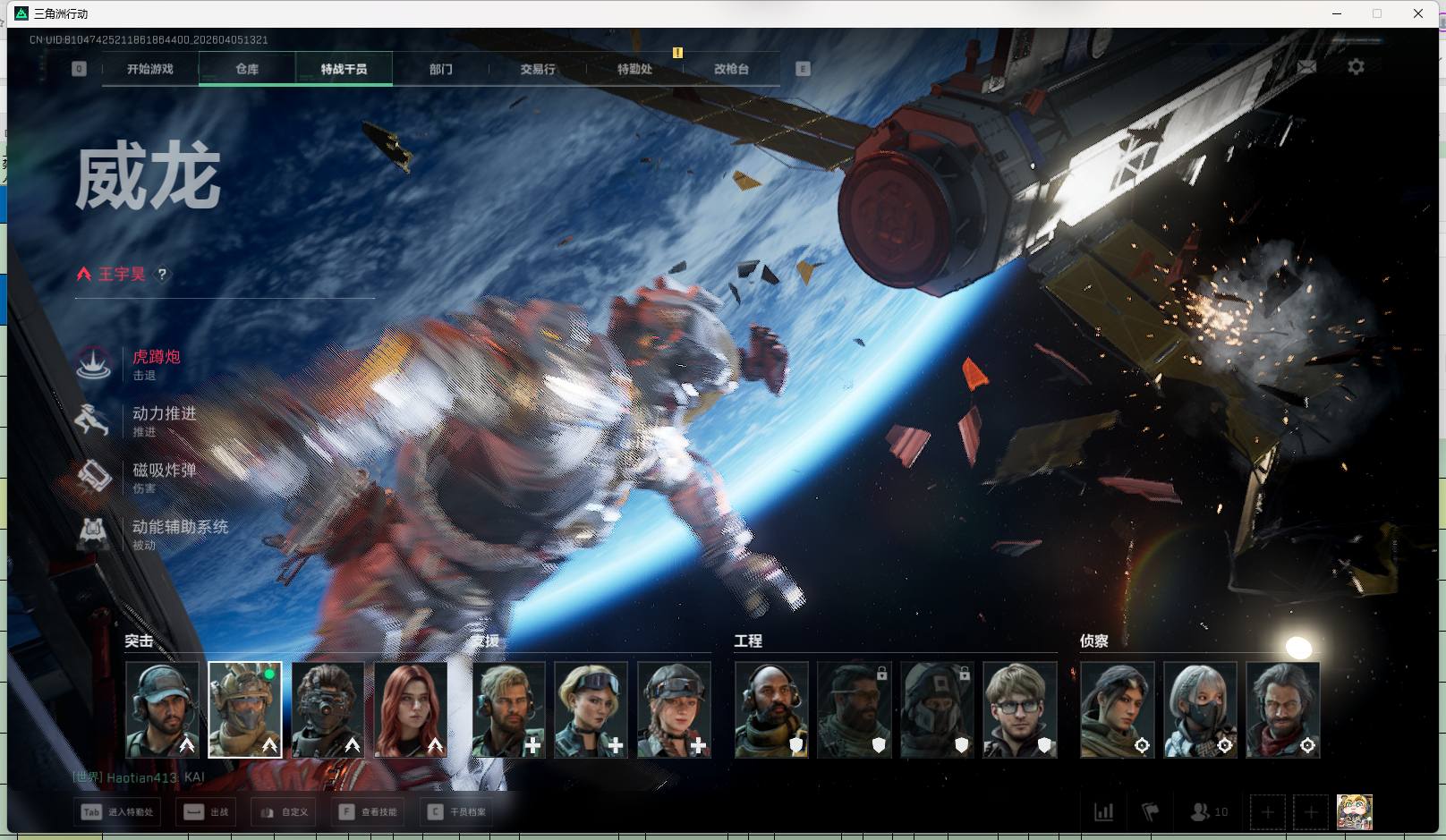Open the 交易行 tab

538,69
